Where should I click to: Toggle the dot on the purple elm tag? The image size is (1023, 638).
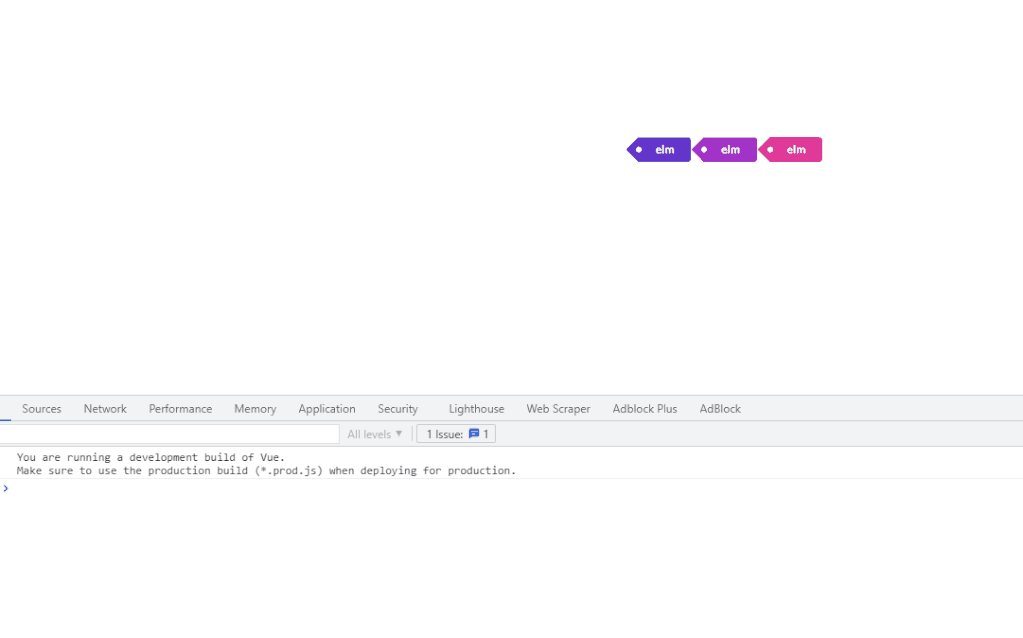640,149
